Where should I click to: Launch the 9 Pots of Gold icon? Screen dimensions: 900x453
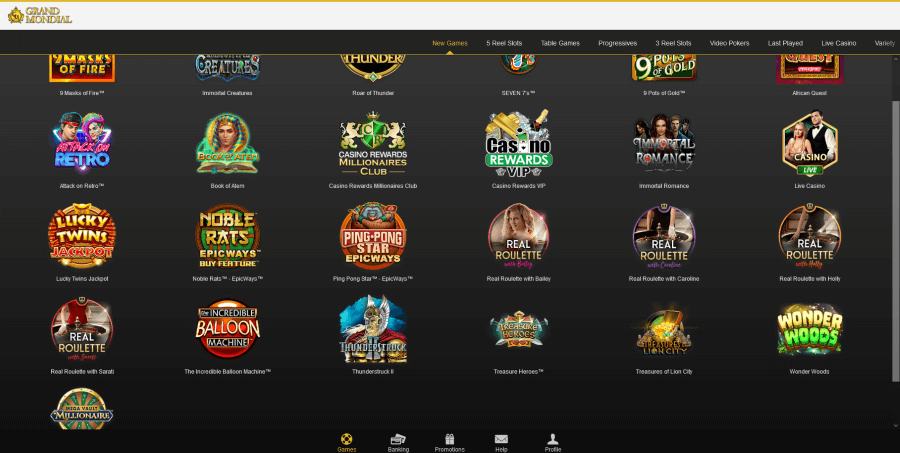tap(664, 67)
